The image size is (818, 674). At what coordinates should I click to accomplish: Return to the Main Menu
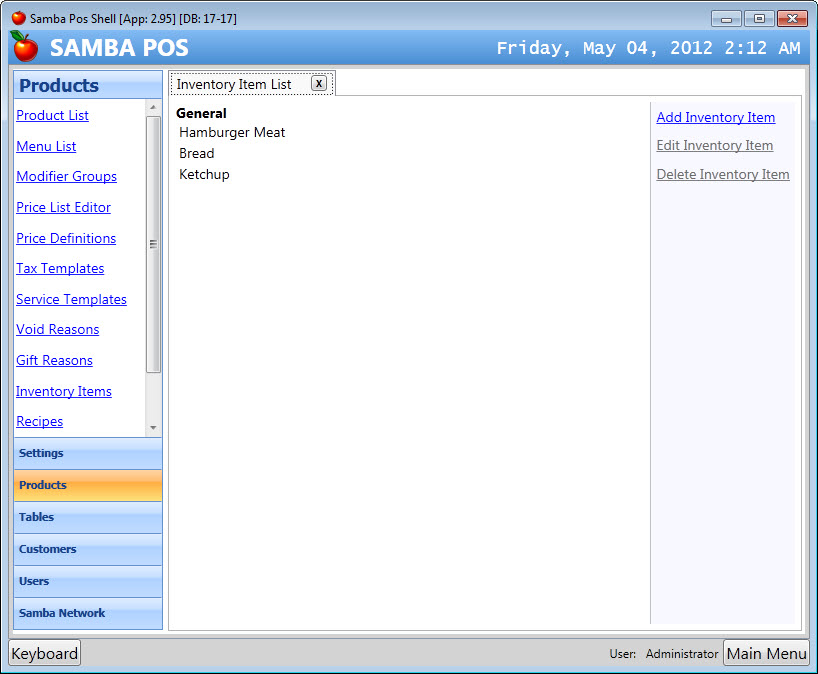click(766, 653)
